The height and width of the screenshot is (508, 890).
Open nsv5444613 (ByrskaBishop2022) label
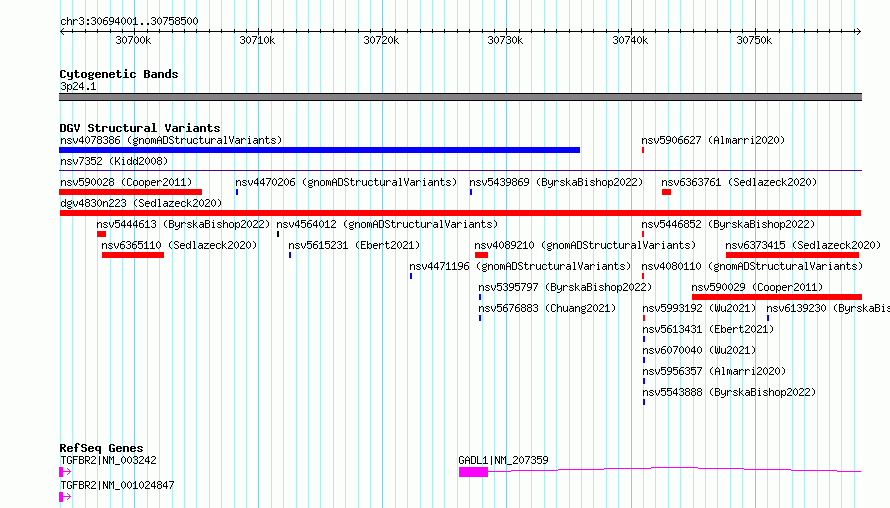(183, 224)
